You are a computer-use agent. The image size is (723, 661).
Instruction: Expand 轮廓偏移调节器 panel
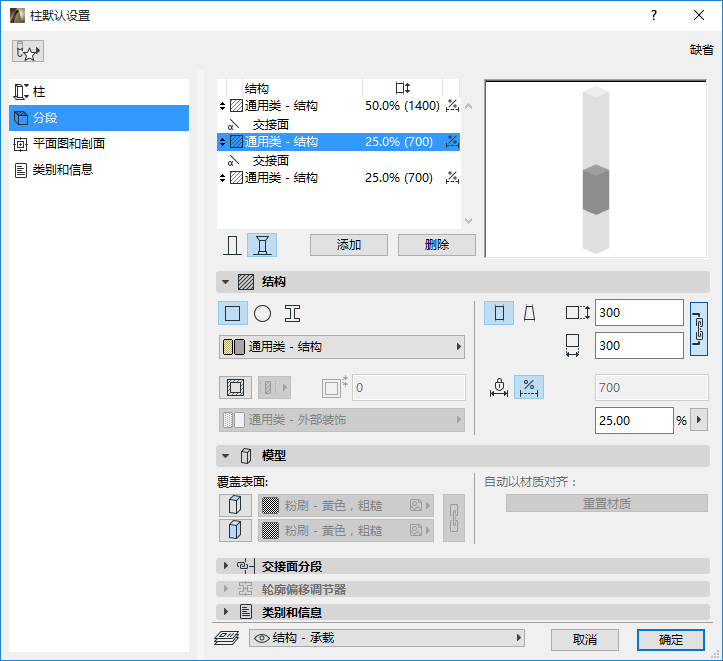225,589
